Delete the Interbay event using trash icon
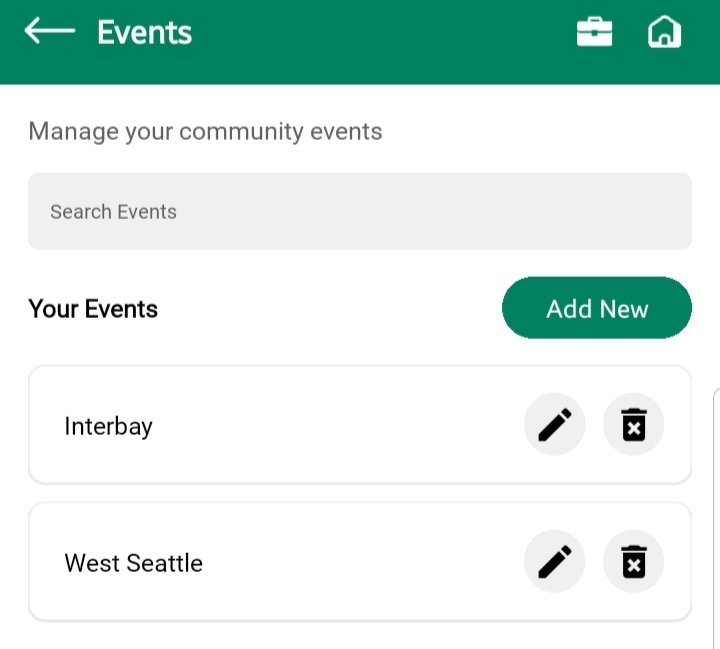 coord(633,425)
